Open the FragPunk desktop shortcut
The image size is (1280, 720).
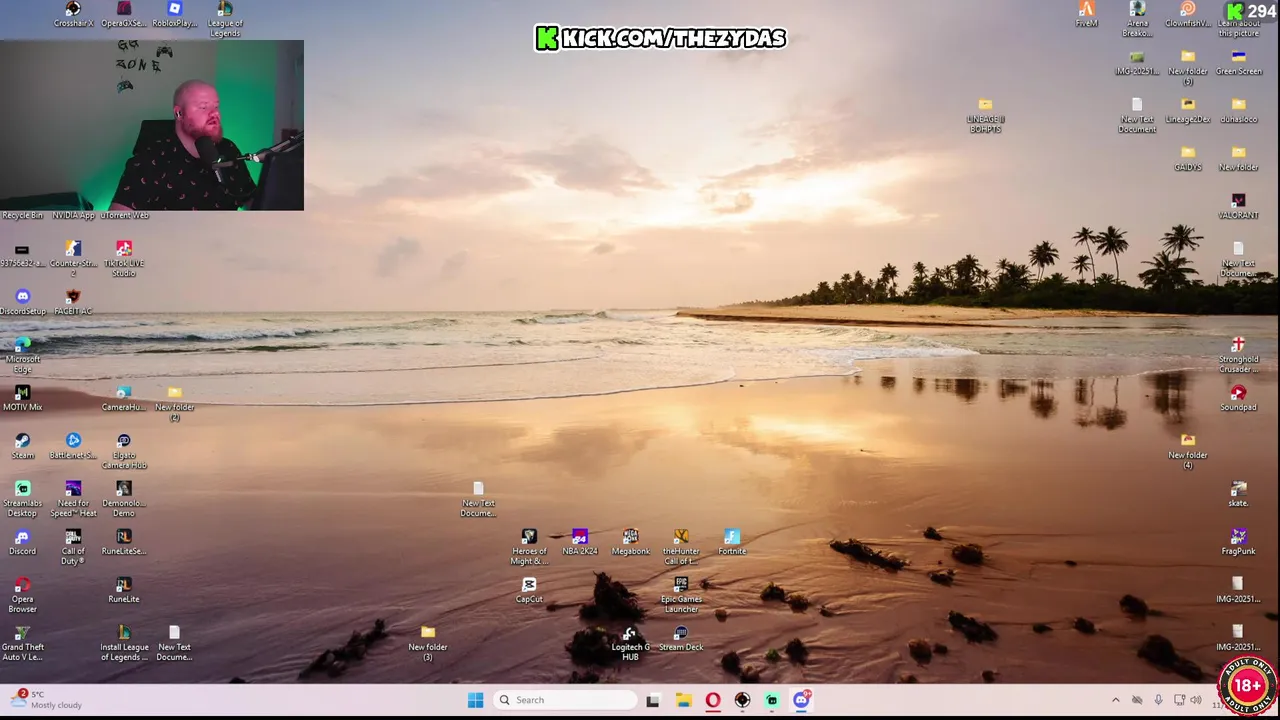1239,542
